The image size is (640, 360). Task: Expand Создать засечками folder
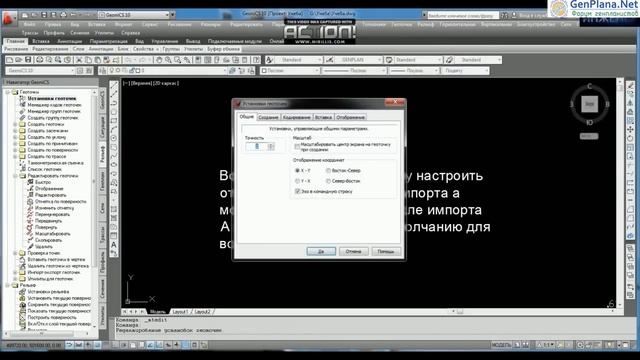15,131
